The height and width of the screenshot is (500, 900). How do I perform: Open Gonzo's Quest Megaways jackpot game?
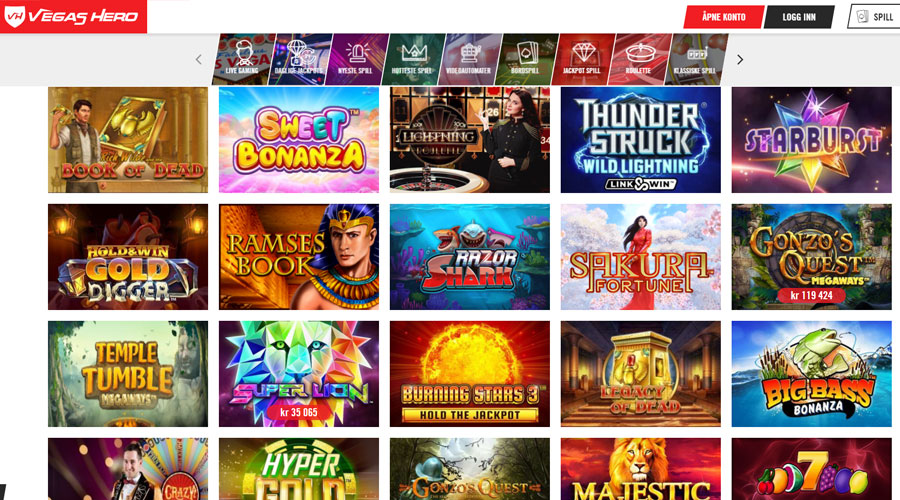tap(812, 257)
